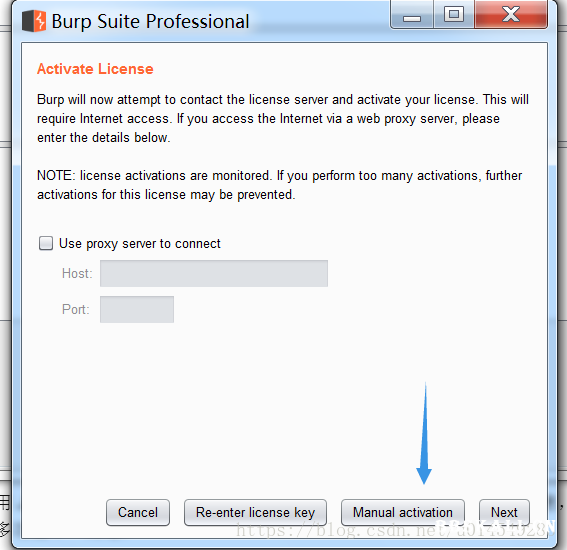
Task: Click the 'Use proxy server to connect' label
Action: [x=140, y=244]
